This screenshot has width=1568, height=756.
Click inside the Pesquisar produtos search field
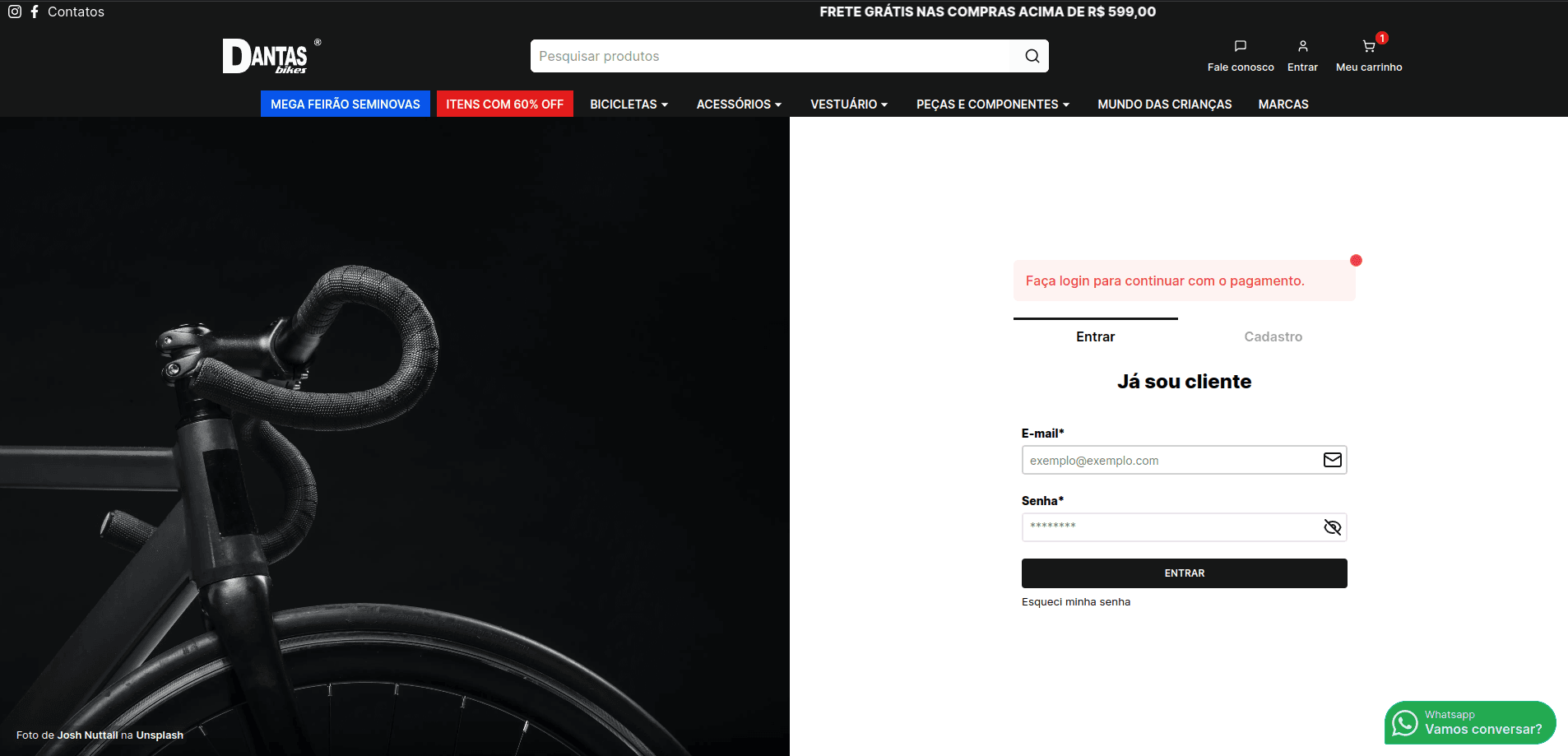click(x=765, y=56)
